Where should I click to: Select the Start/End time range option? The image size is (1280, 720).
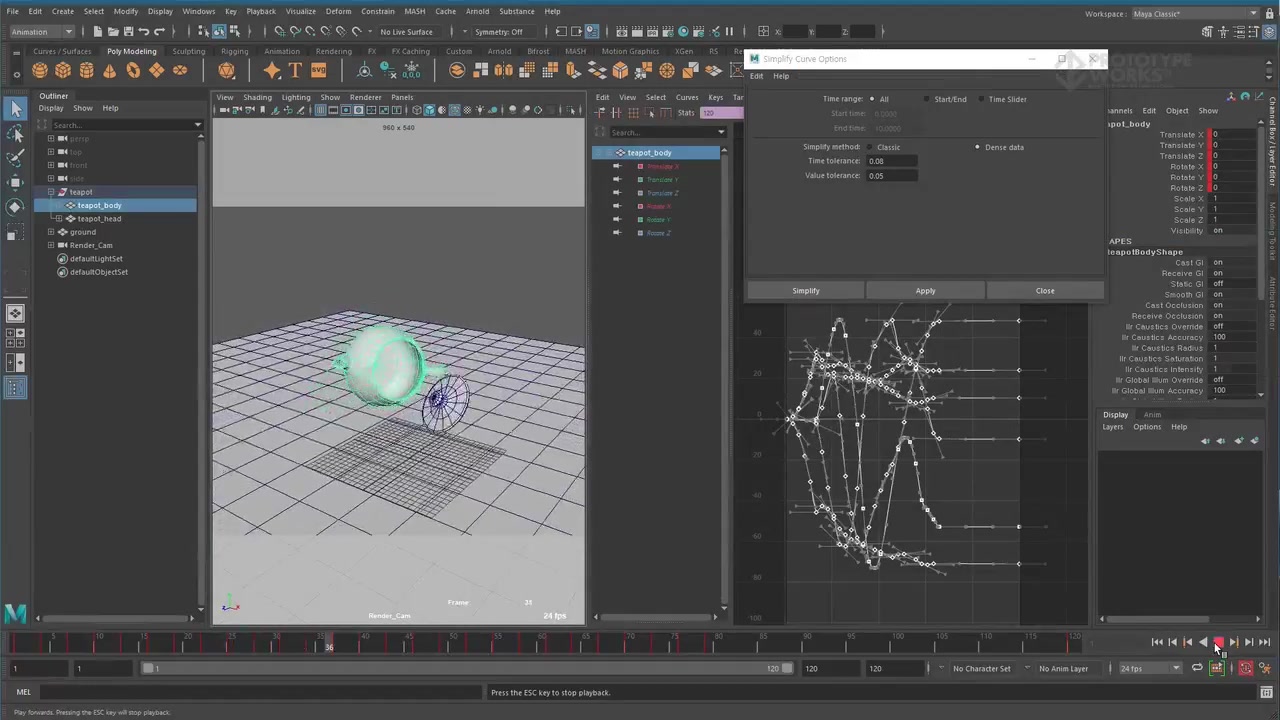tap(927, 99)
